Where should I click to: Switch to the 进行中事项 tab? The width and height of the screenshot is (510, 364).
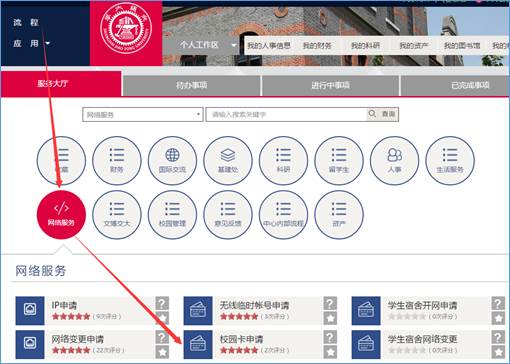tap(331, 85)
